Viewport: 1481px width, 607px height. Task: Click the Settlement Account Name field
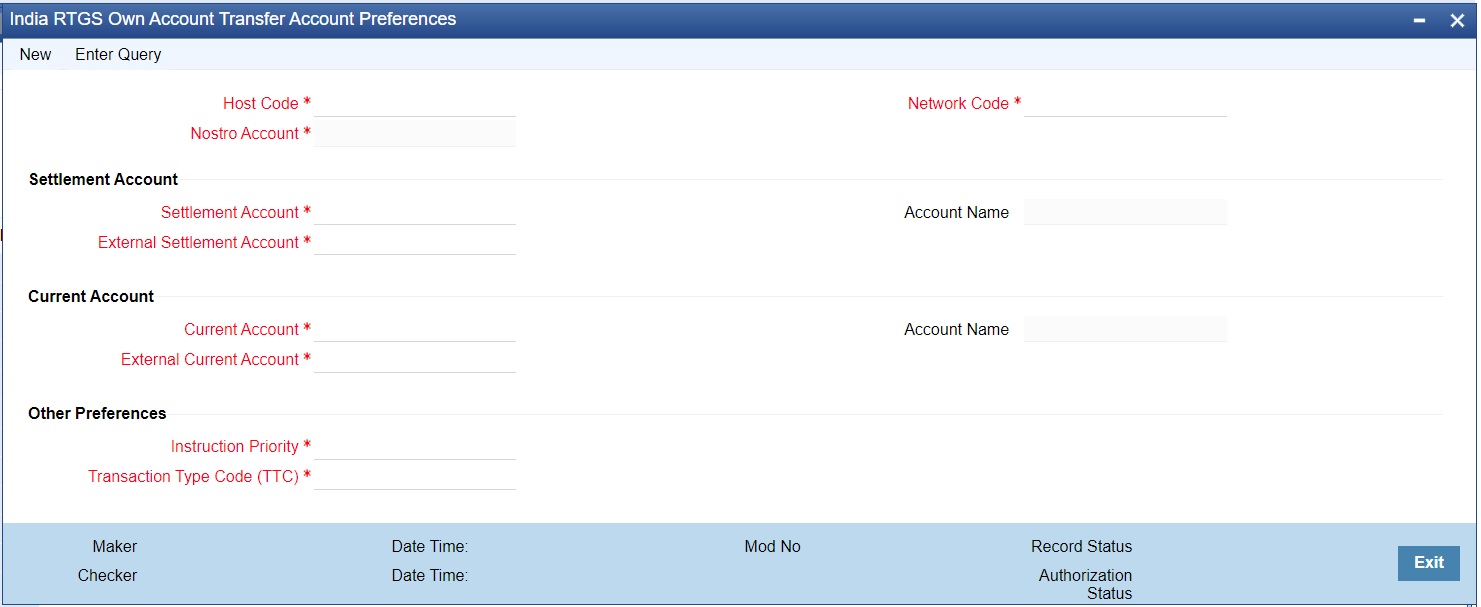[x=1125, y=212]
